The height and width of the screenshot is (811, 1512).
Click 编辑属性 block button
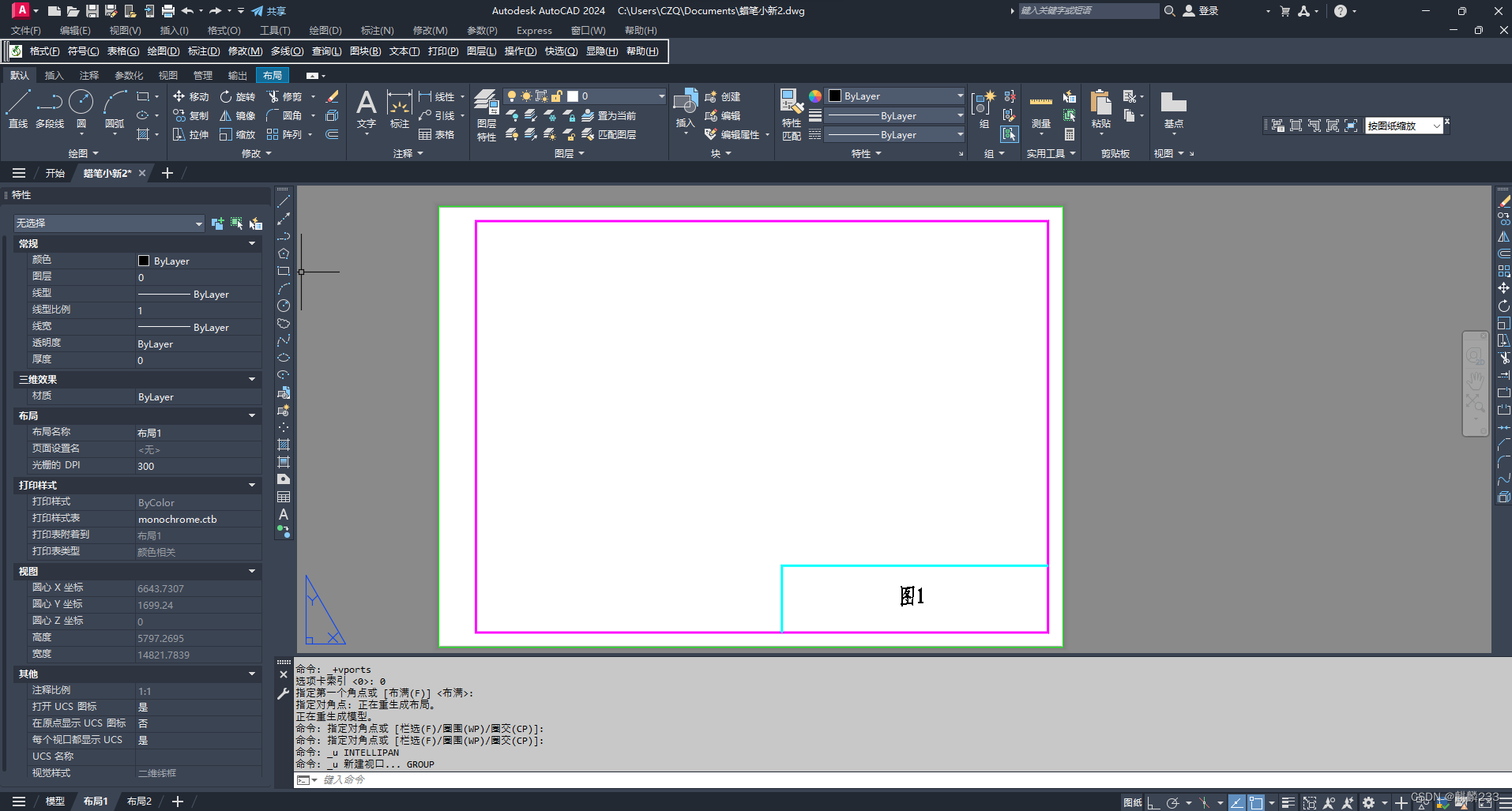733,134
